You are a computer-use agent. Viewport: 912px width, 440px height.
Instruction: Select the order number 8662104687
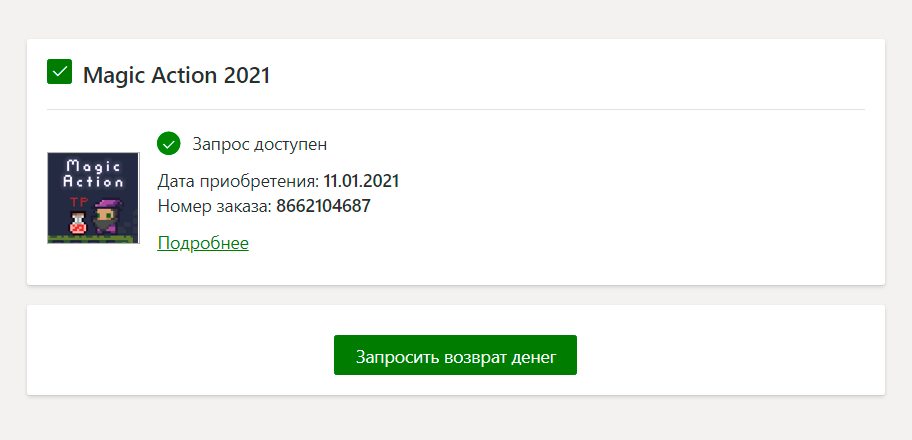pyautogui.click(x=316, y=206)
